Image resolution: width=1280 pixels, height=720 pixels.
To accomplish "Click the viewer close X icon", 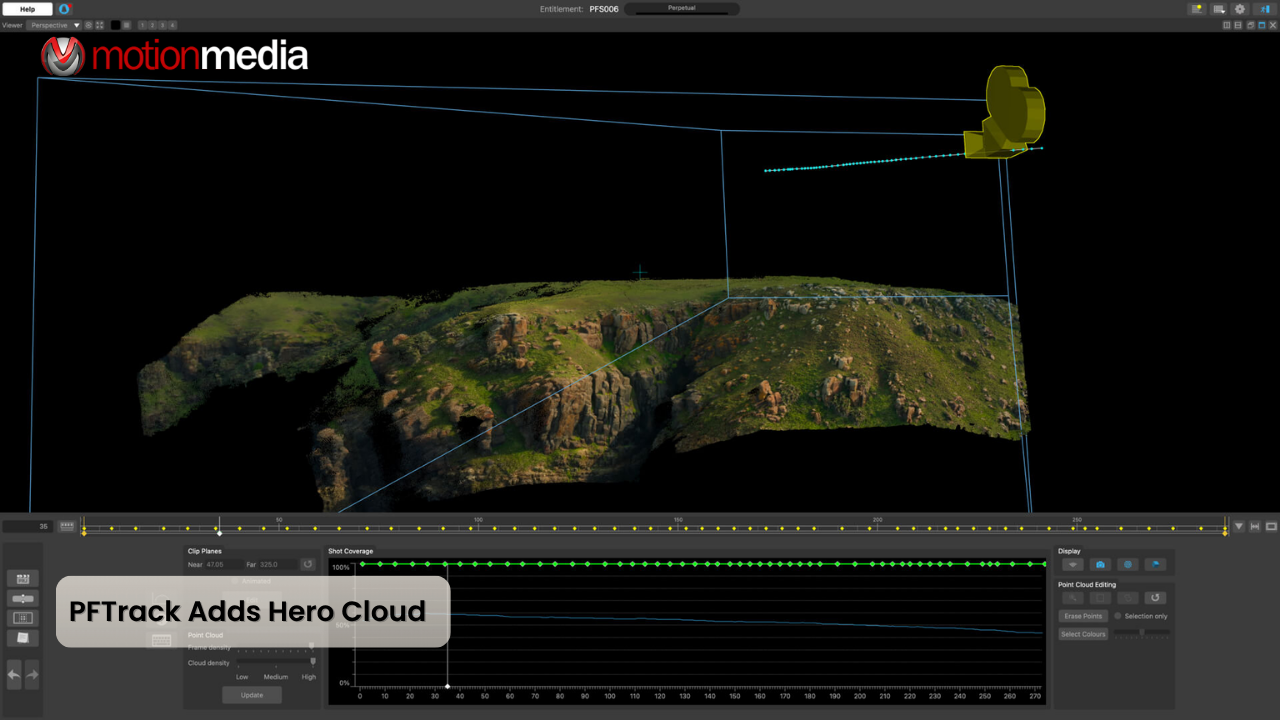I will point(1273,25).
